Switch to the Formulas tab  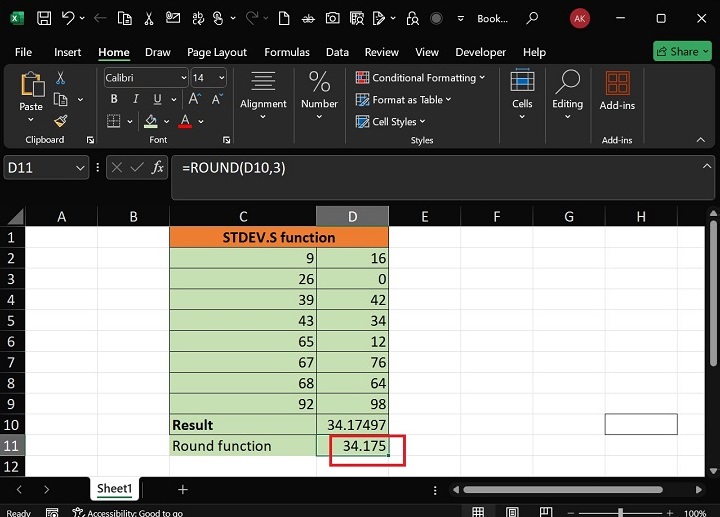coord(286,52)
